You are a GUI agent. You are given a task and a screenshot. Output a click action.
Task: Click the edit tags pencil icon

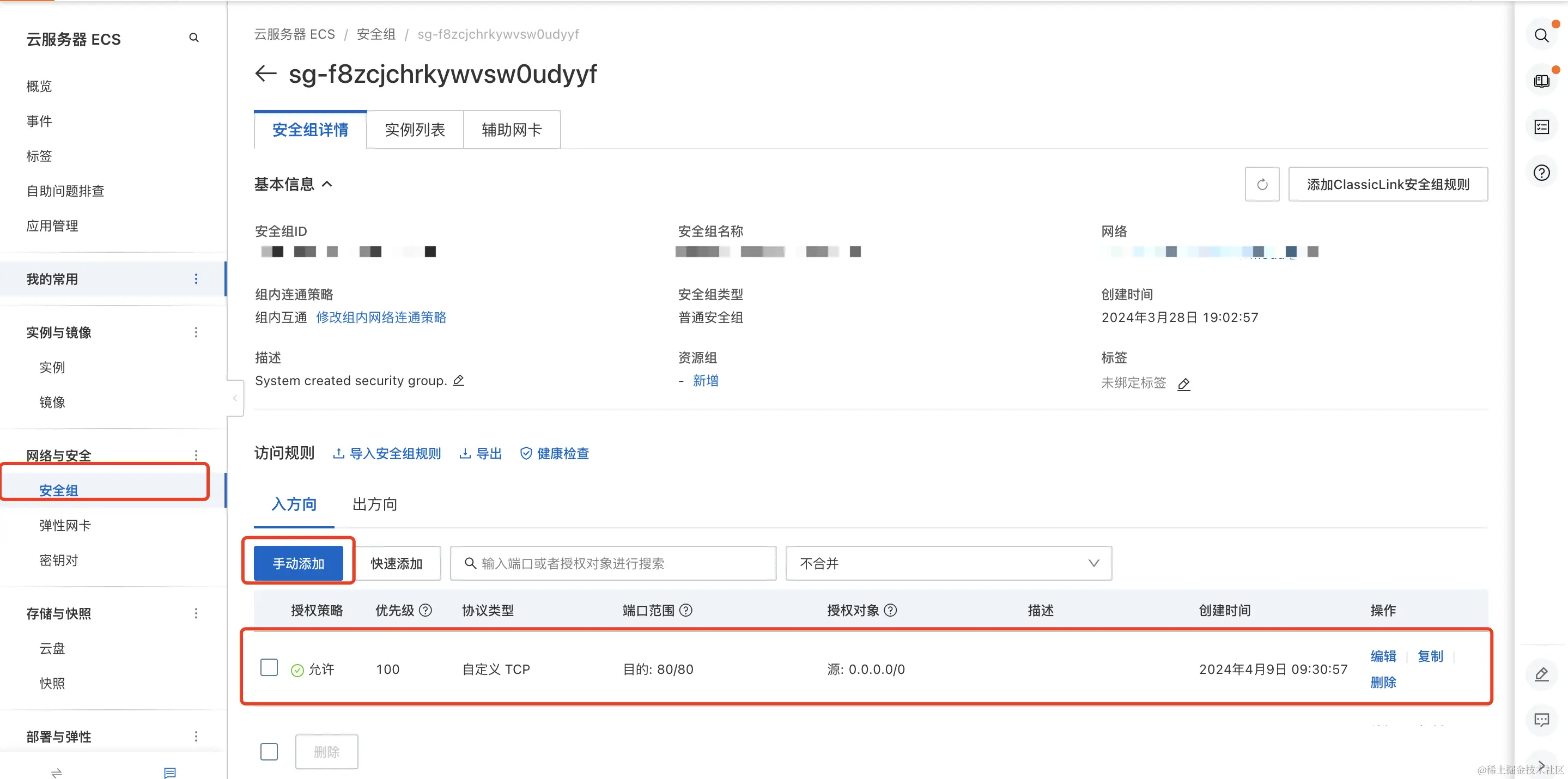pos(1184,384)
